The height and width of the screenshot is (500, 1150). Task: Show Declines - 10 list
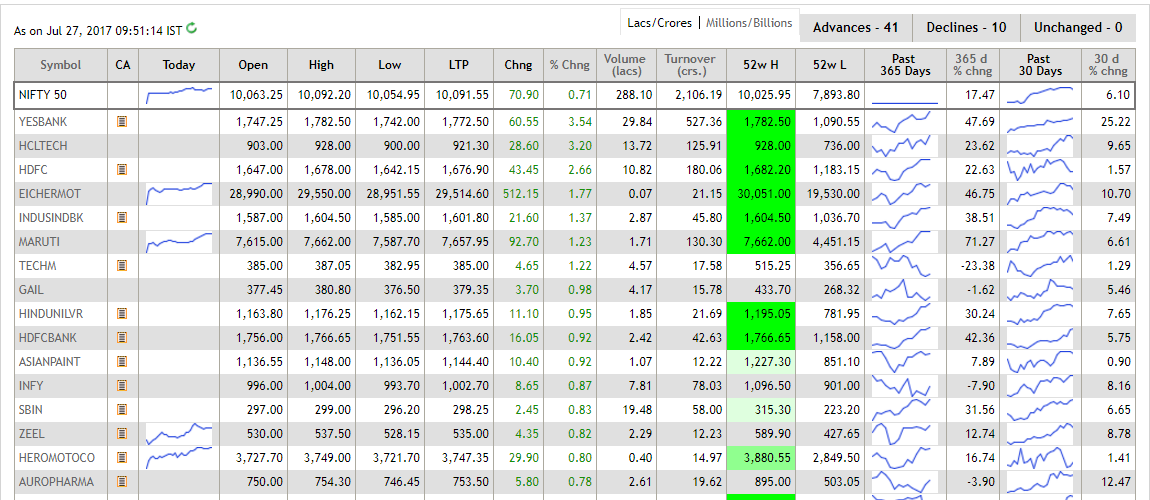[966, 28]
